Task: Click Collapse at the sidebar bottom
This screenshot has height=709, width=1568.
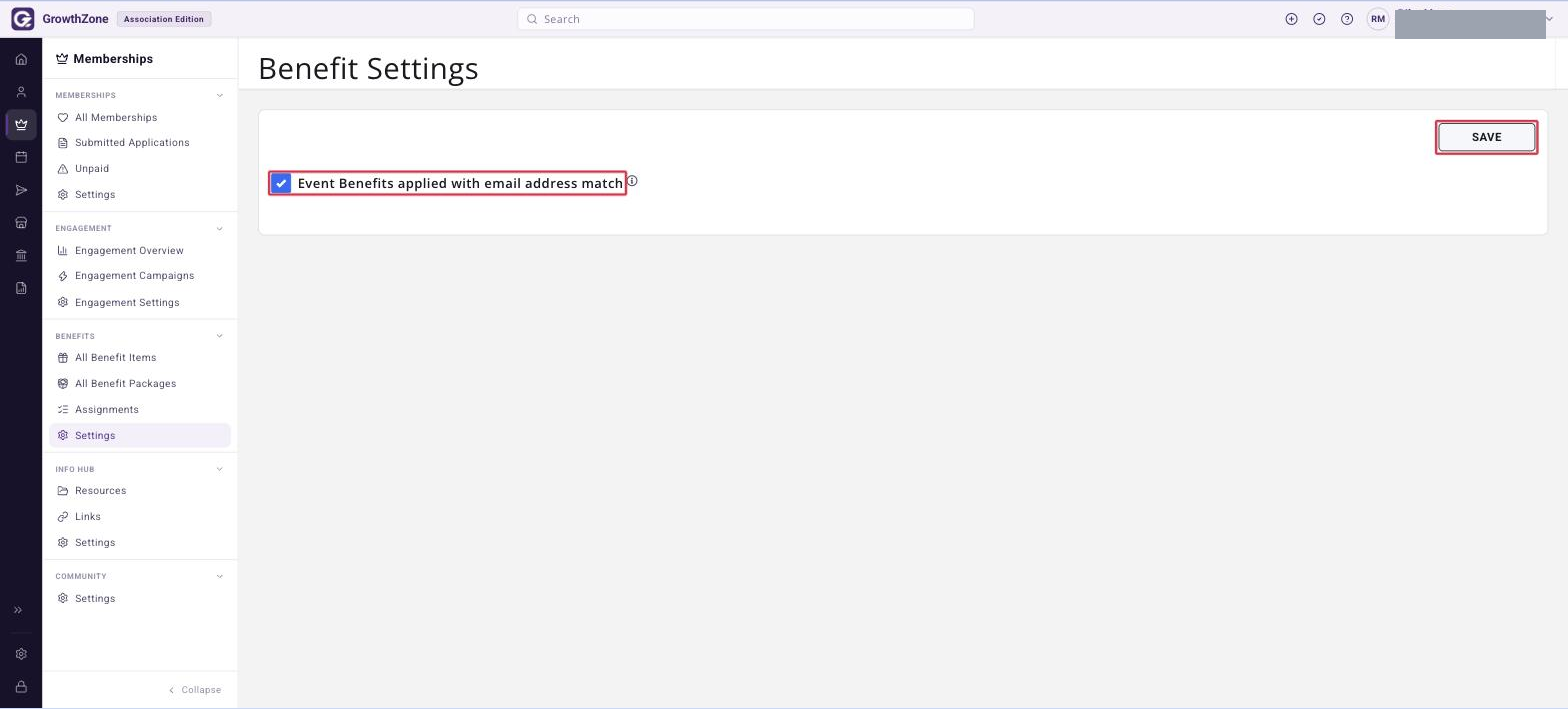Action: 194,690
